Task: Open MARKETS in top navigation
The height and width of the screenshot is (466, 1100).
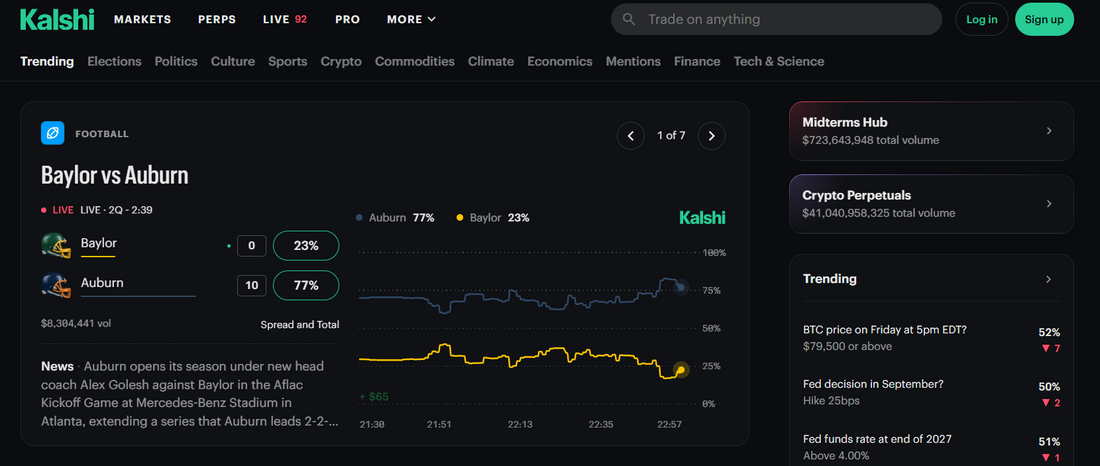Action: click(x=142, y=20)
